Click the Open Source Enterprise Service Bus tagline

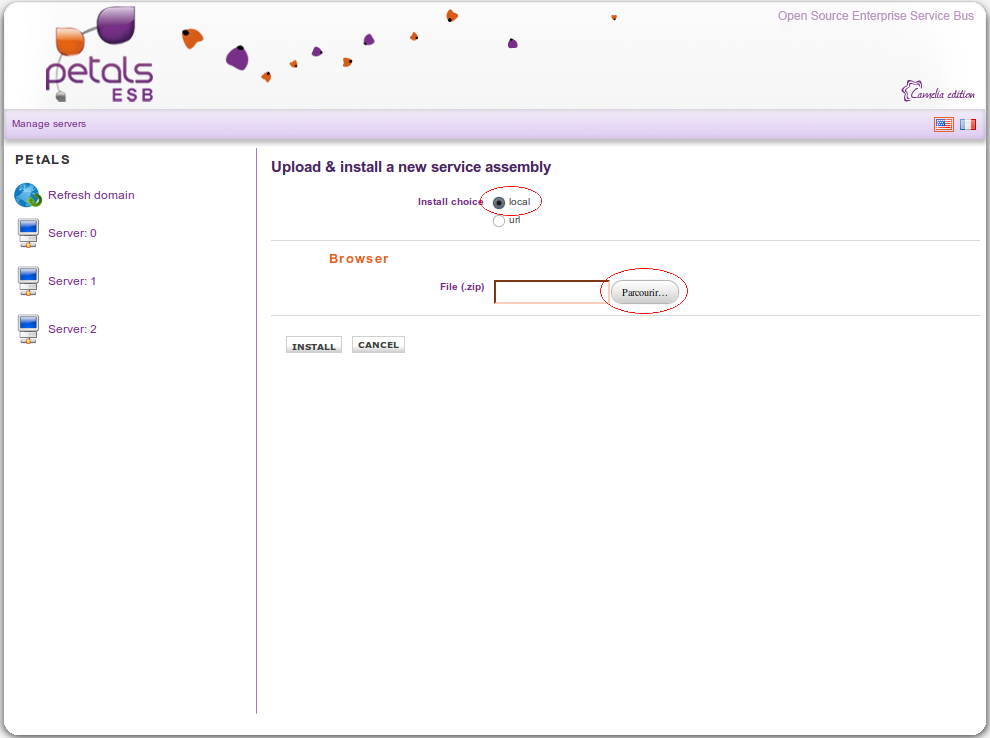click(x=875, y=16)
